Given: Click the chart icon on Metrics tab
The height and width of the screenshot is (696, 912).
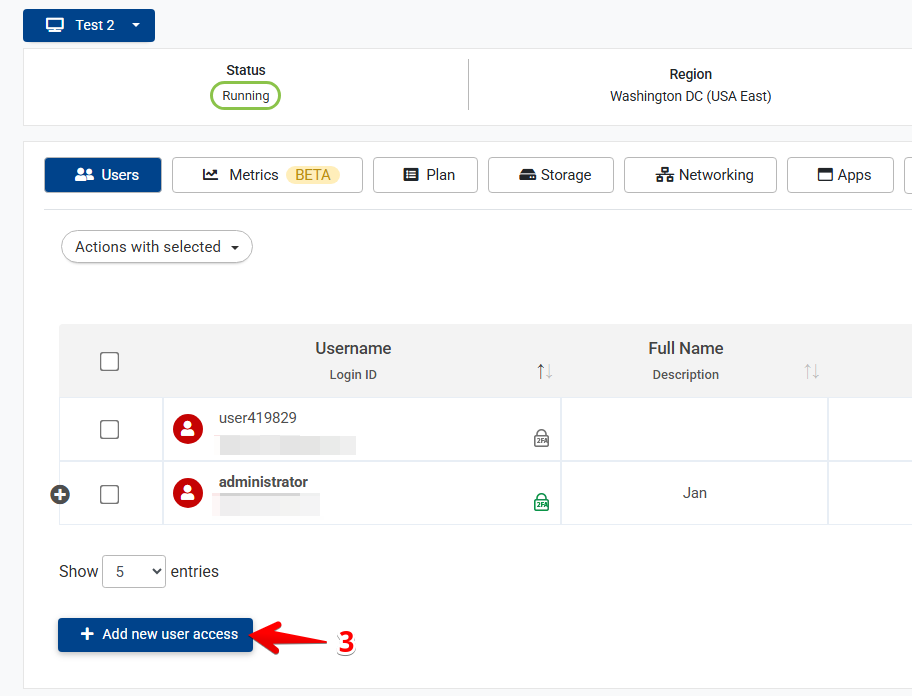Looking at the screenshot, I should [x=210, y=174].
